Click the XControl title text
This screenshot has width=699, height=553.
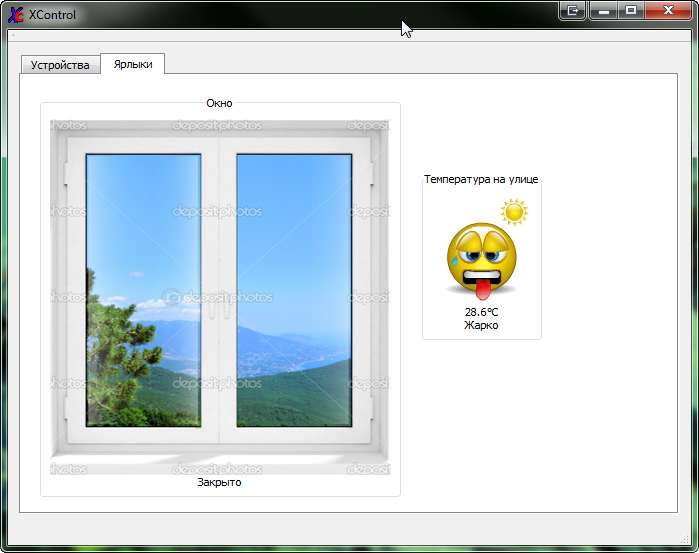pos(52,15)
